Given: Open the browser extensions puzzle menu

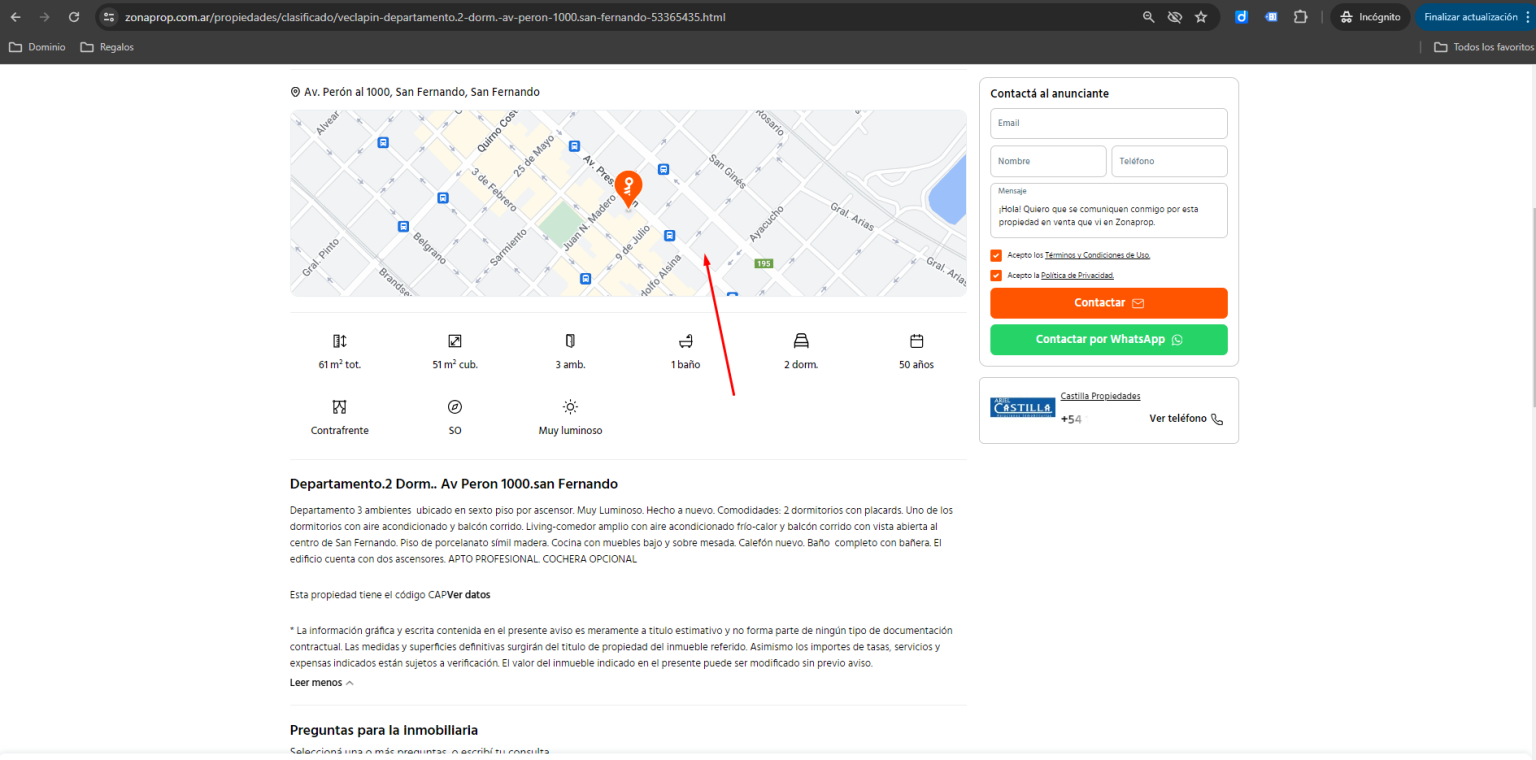Looking at the screenshot, I should [1300, 16].
